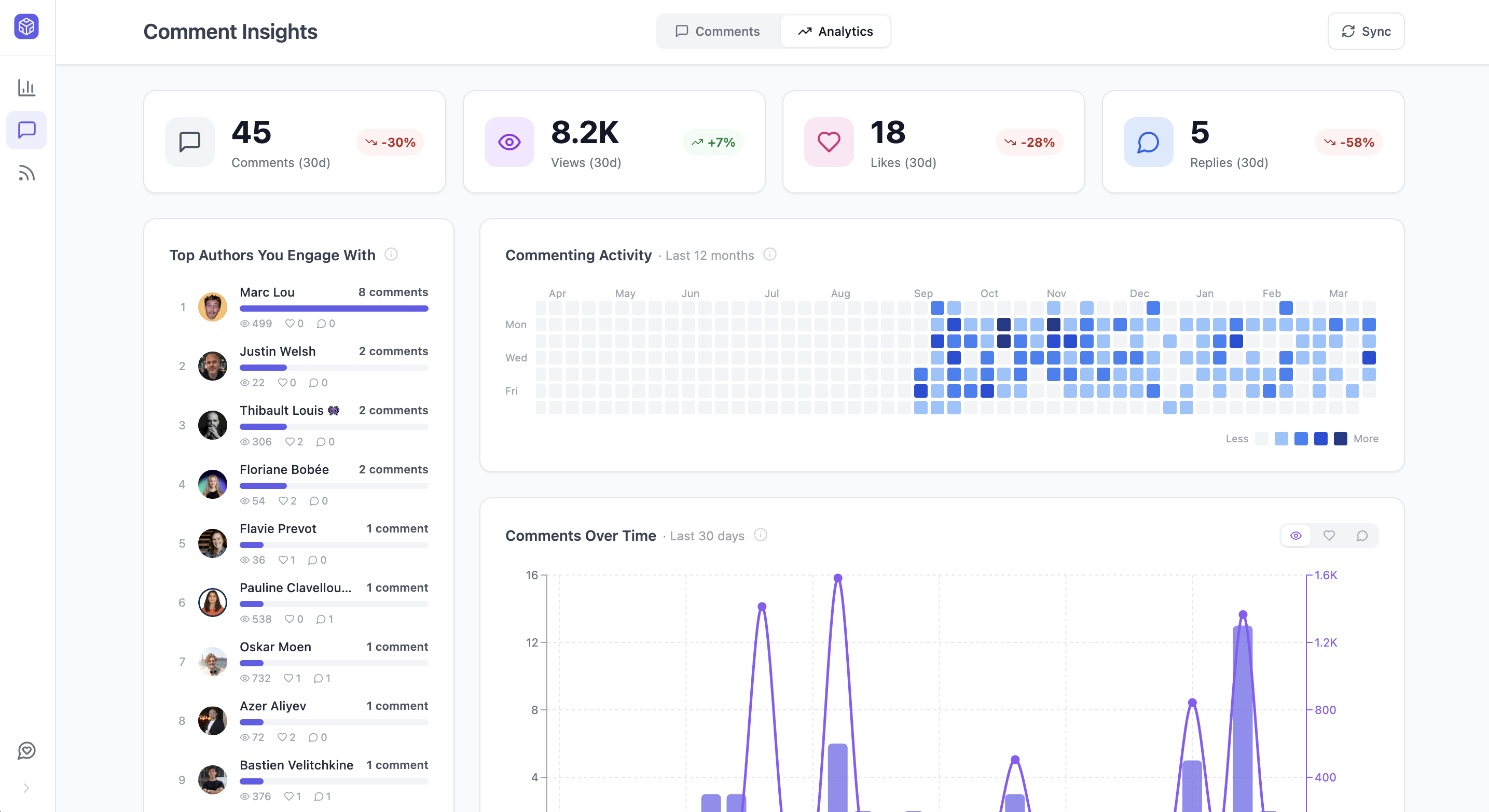Open the feedback heart-chat icon at sidebar bottom
The image size is (1489, 812).
click(26, 750)
